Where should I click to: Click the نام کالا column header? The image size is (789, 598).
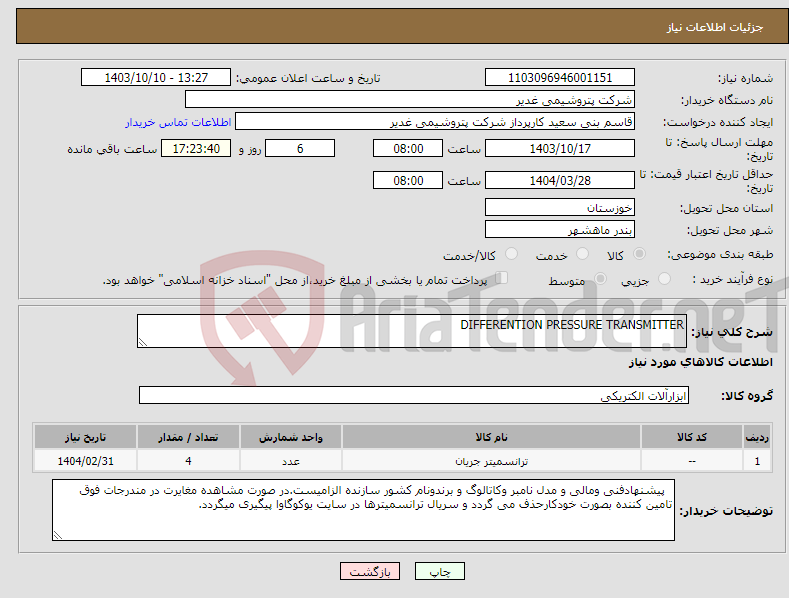[x=491, y=437]
